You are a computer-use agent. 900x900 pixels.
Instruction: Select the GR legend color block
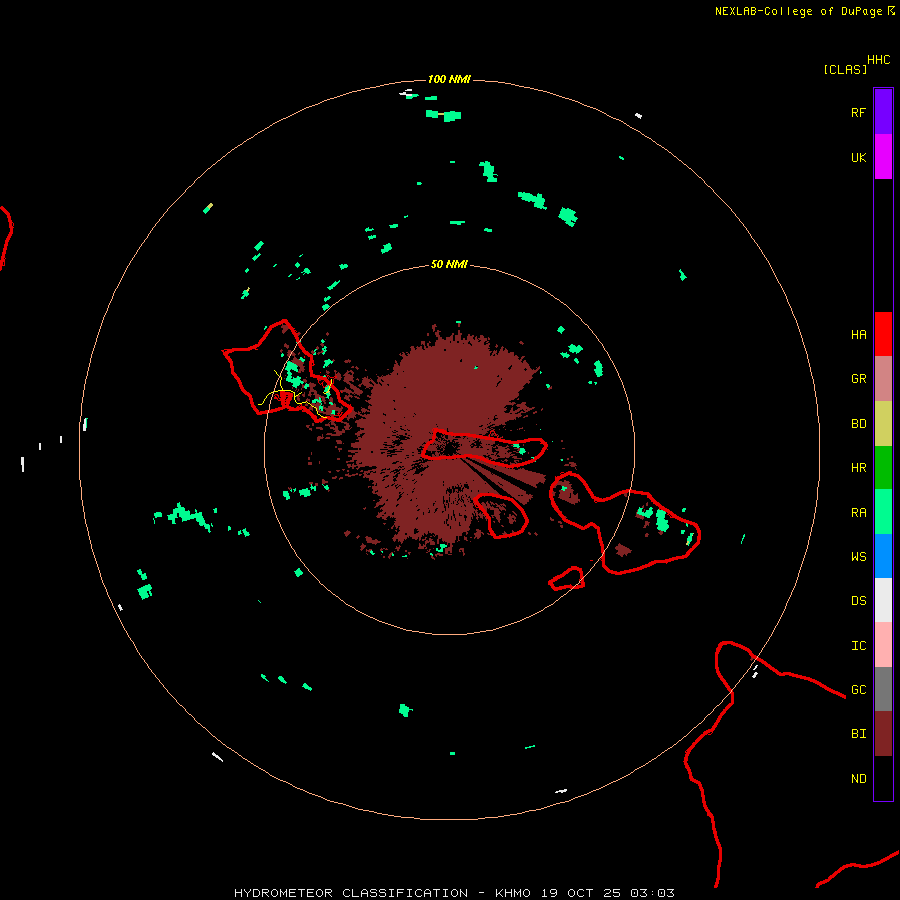[883, 379]
